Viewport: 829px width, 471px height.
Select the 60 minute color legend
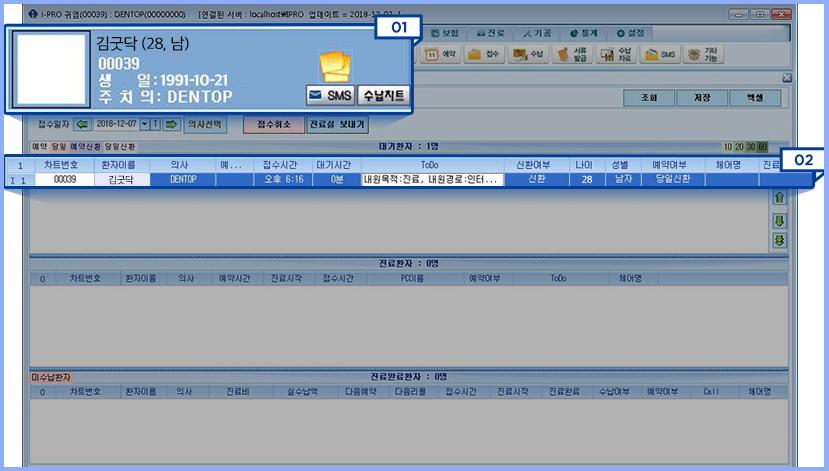(x=762, y=147)
